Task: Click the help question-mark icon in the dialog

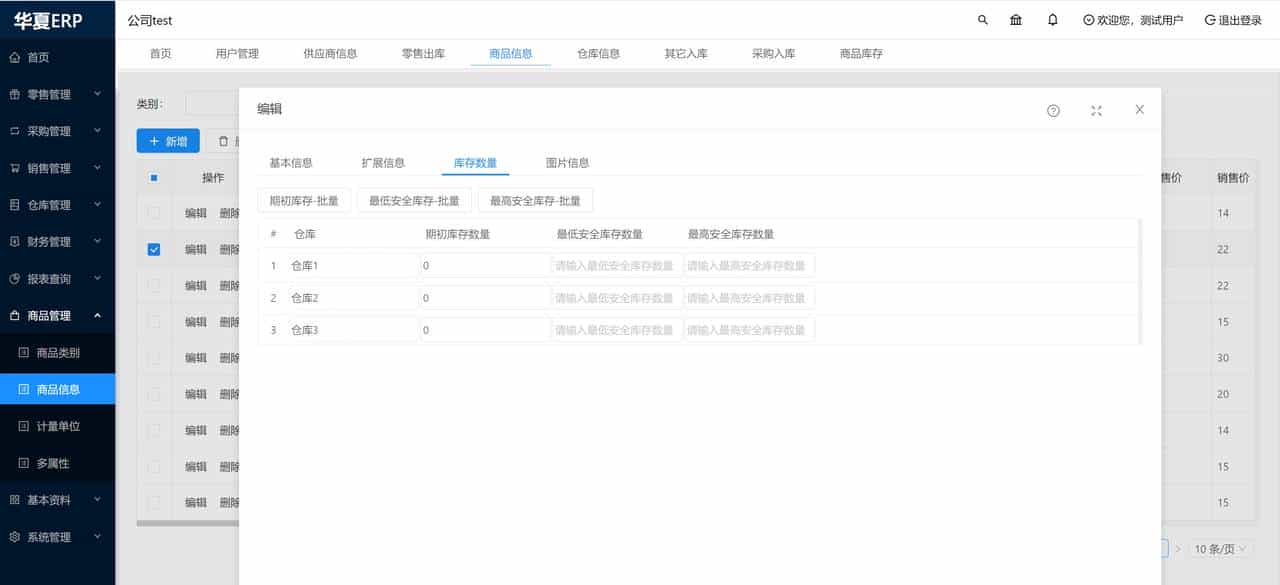Action: click(x=1052, y=110)
